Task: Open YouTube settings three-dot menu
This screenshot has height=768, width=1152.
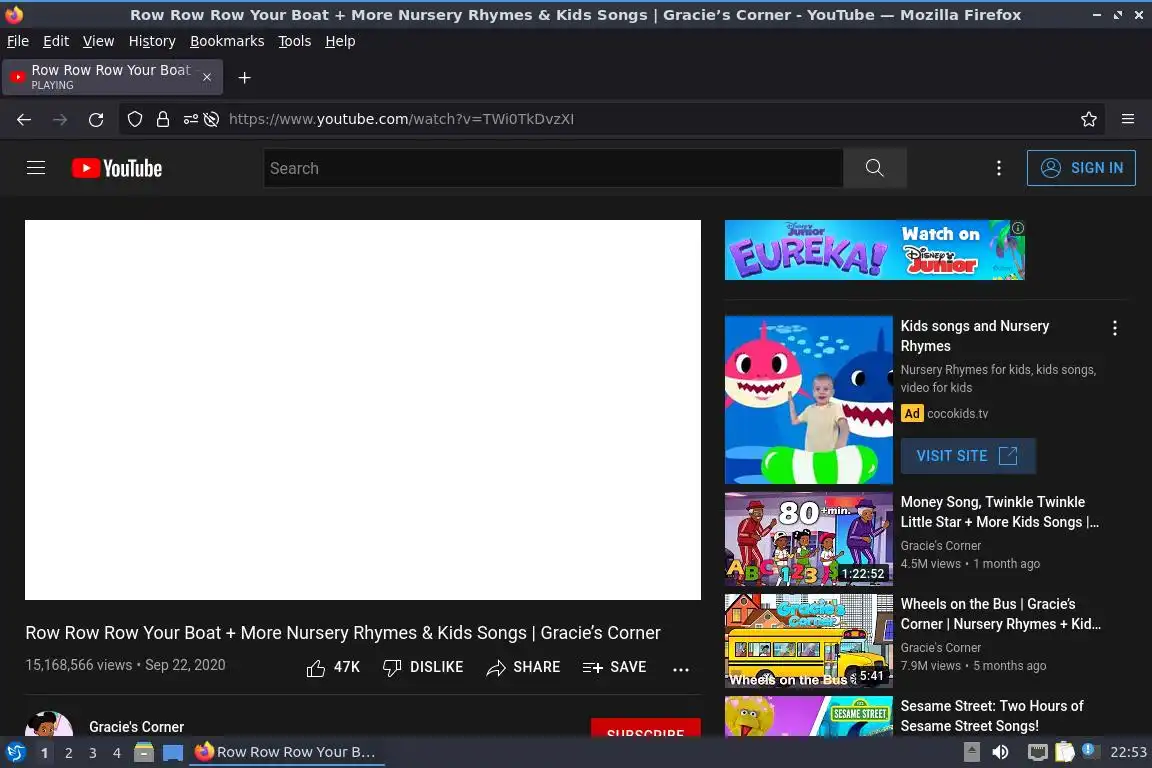Action: [x=998, y=168]
